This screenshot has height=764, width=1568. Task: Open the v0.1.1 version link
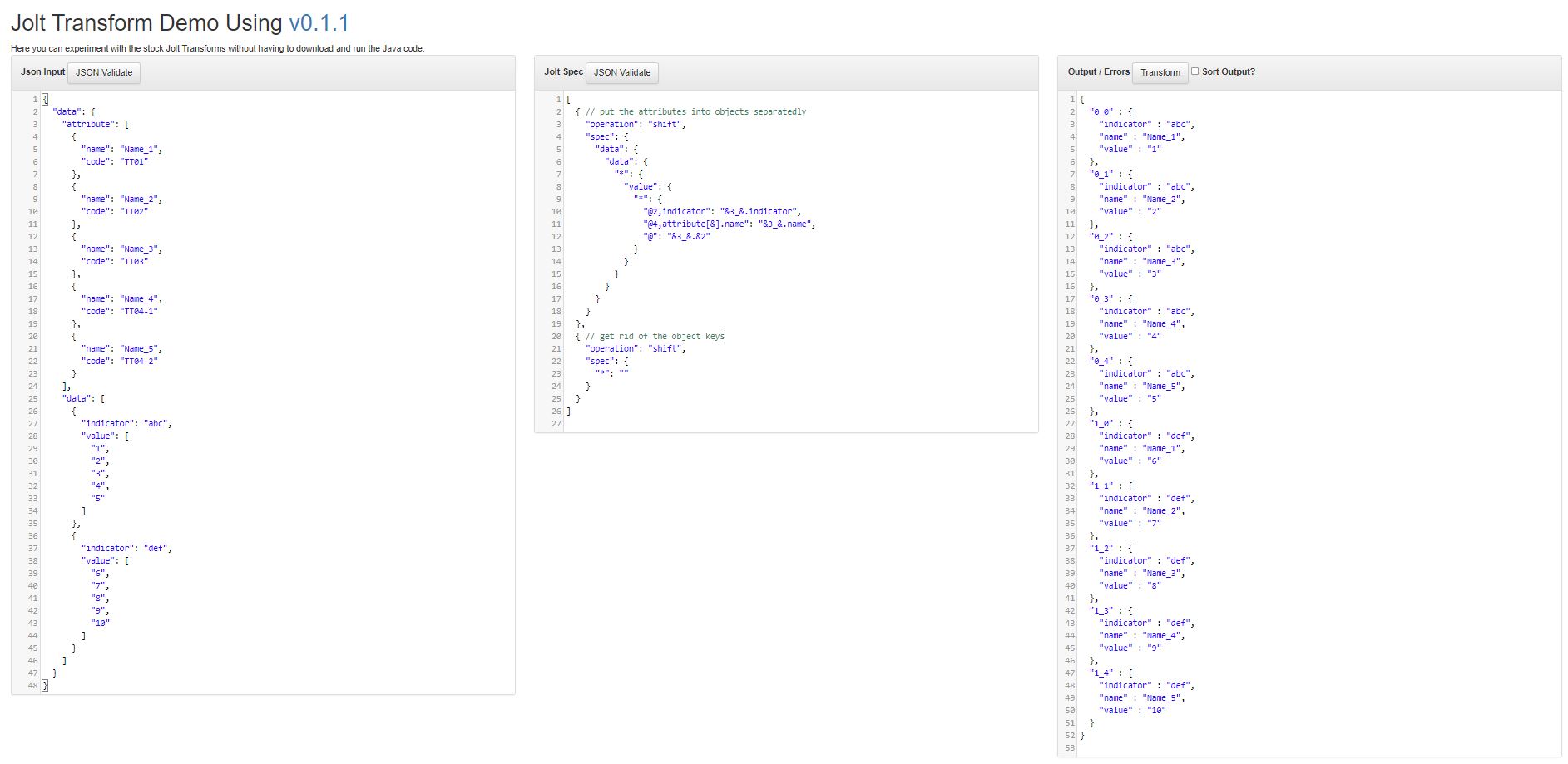[319, 23]
